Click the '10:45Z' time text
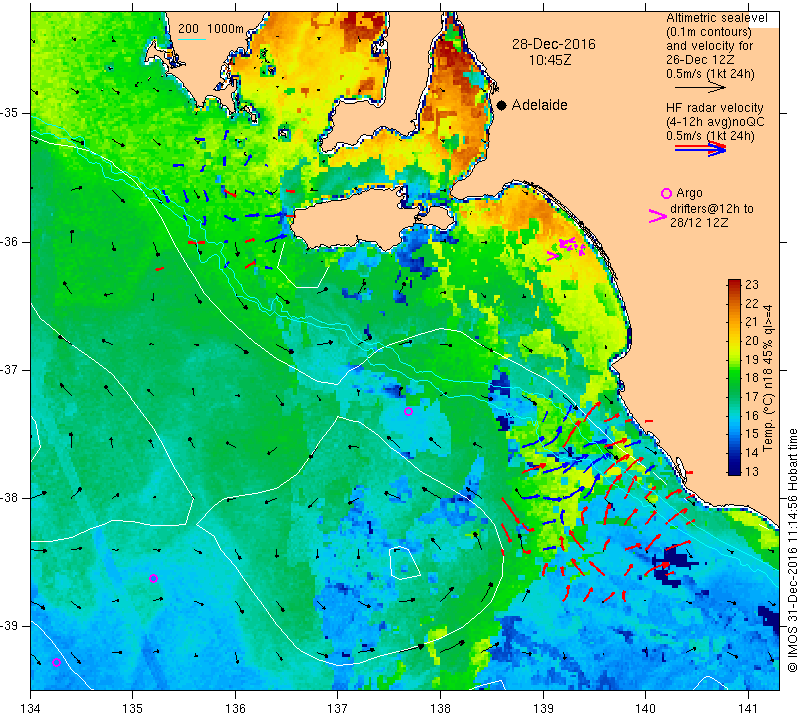The image size is (800, 720). [x=549, y=60]
